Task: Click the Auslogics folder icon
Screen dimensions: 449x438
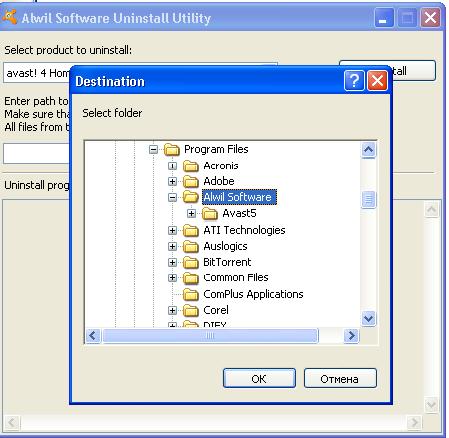Action: click(x=191, y=246)
